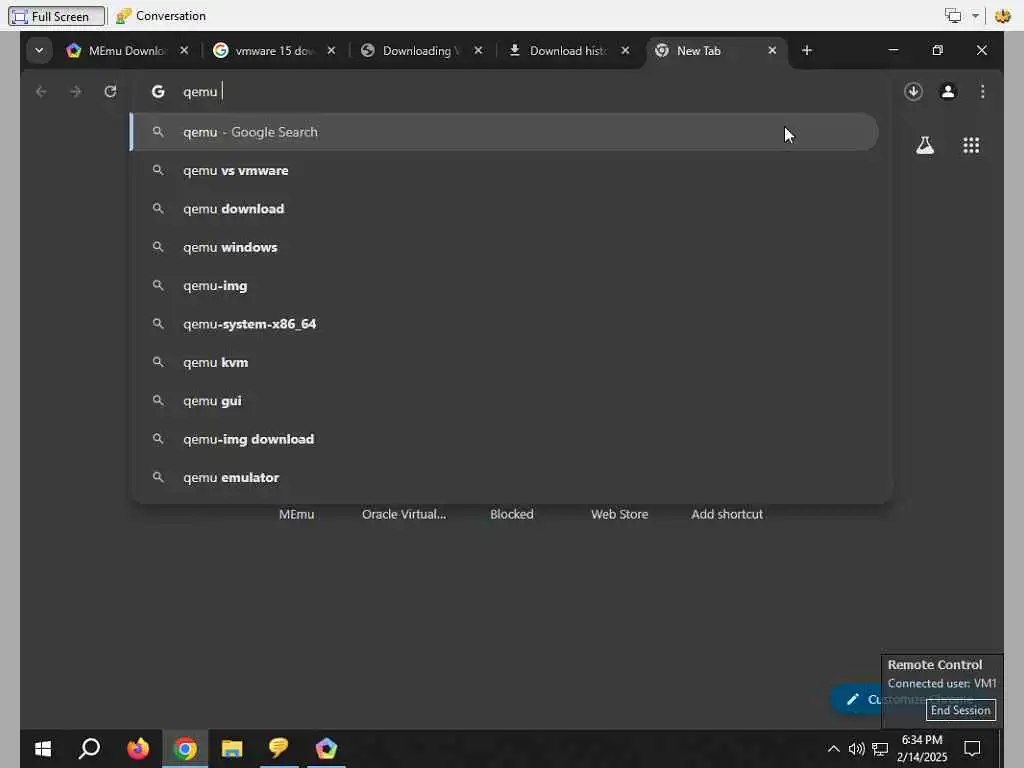Open Chrome's tab search chevron
The width and height of the screenshot is (1024, 768).
[x=39, y=50]
